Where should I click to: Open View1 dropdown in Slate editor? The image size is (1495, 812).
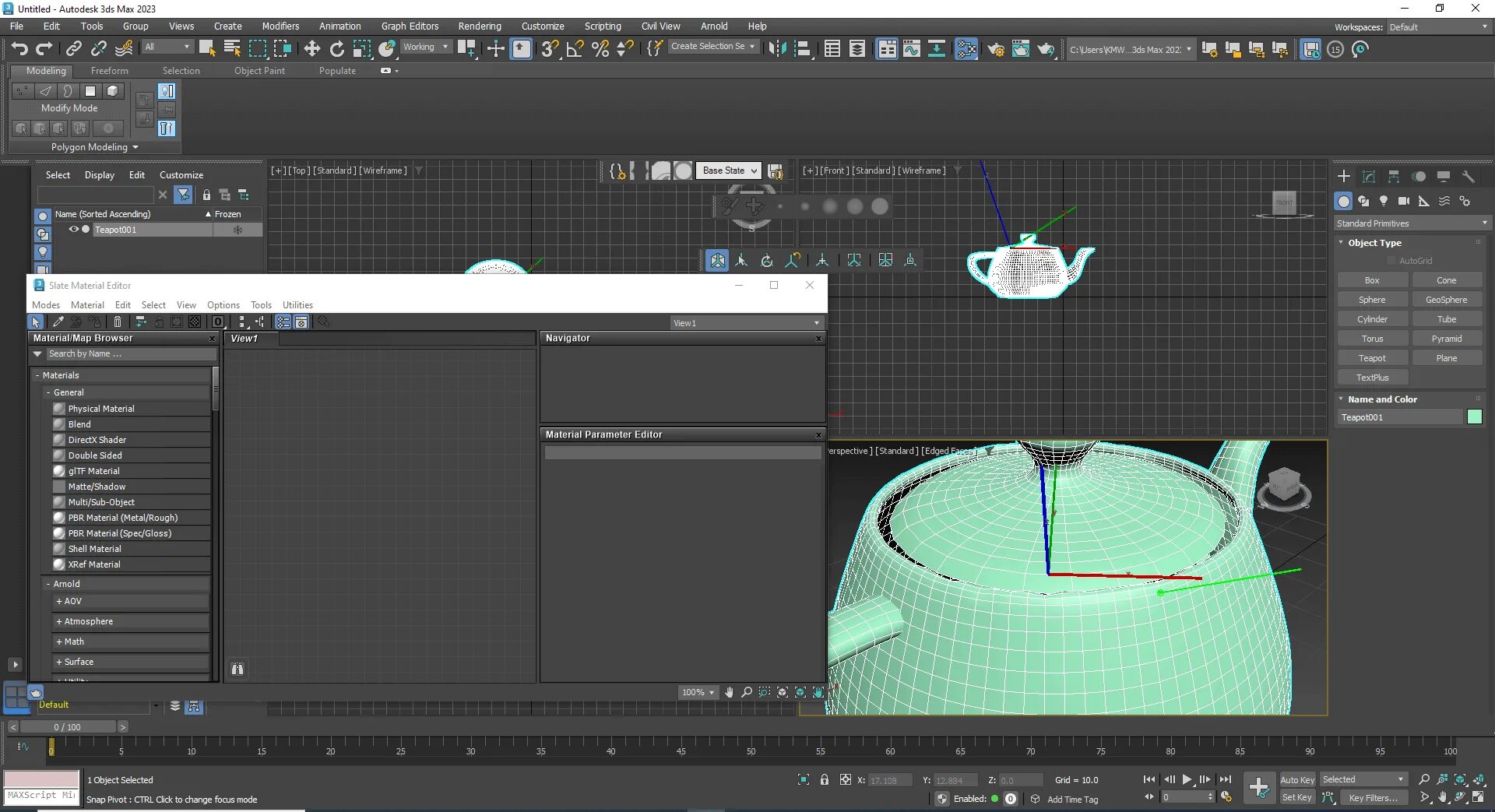747,323
